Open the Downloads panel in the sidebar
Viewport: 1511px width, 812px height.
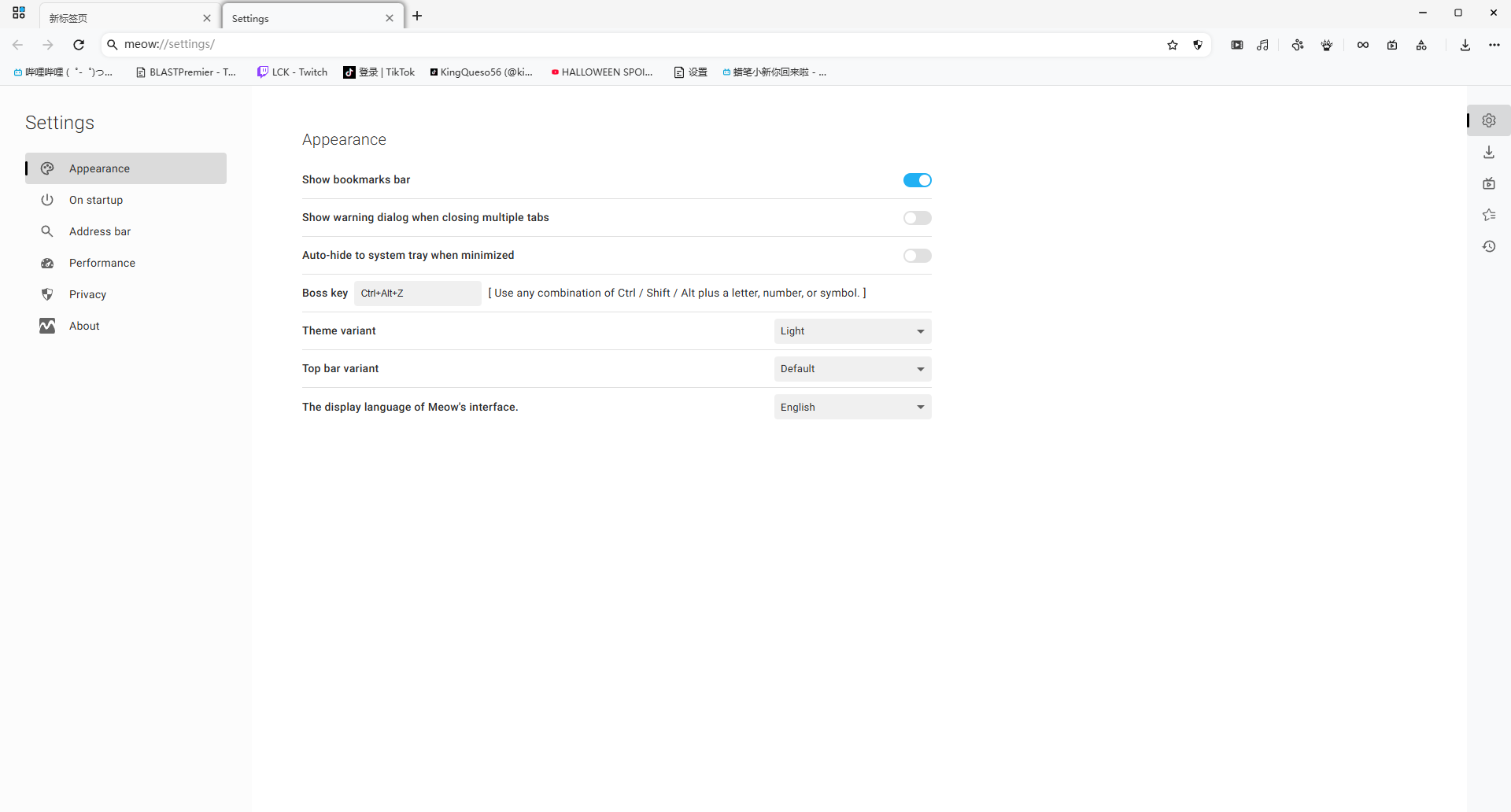[1489, 152]
